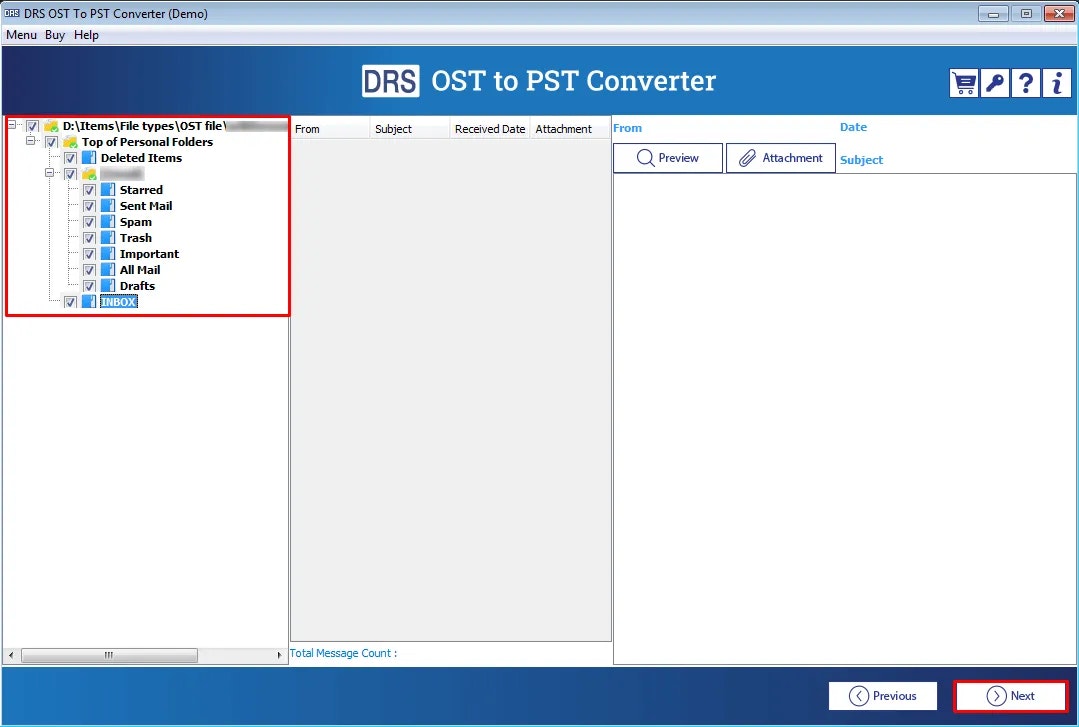Screen dimensions: 1079x727
Task: Click the horizontal scrollbar under the folder tree
Action: (110, 655)
